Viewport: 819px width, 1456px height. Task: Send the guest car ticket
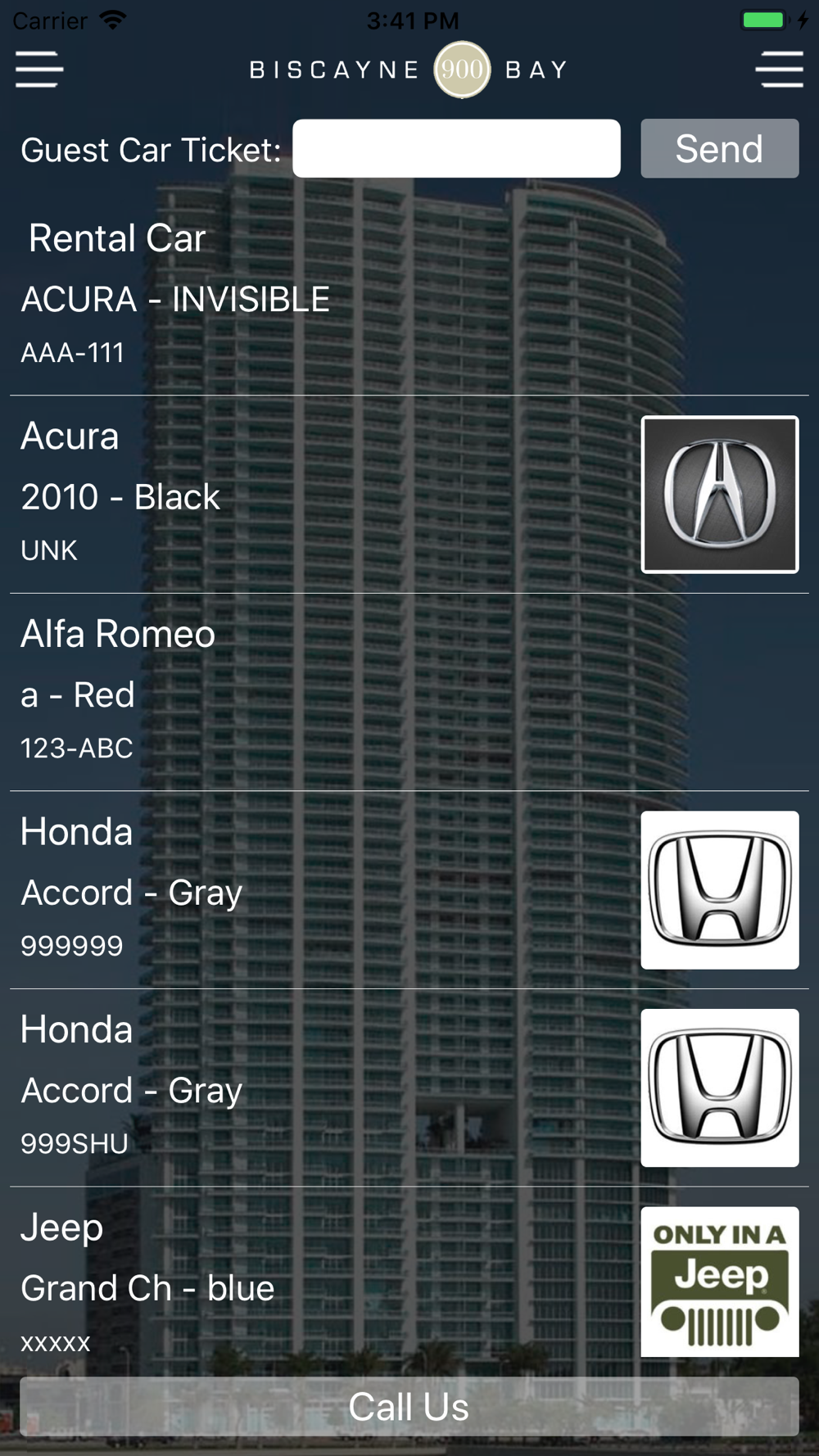click(x=720, y=148)
